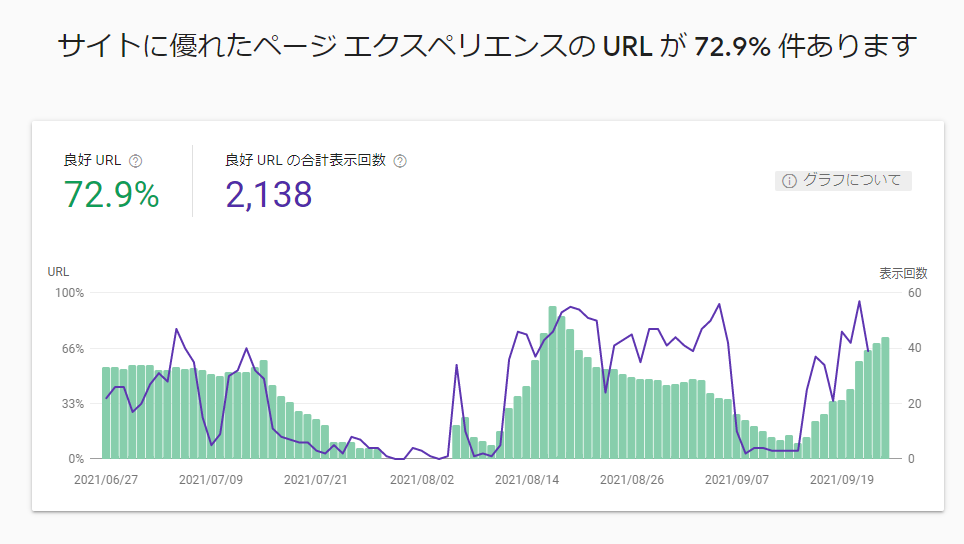This screenshot has height=544, width=964.
Task: Select the green 72.9% metric value
Action: [x=111, y=195]
